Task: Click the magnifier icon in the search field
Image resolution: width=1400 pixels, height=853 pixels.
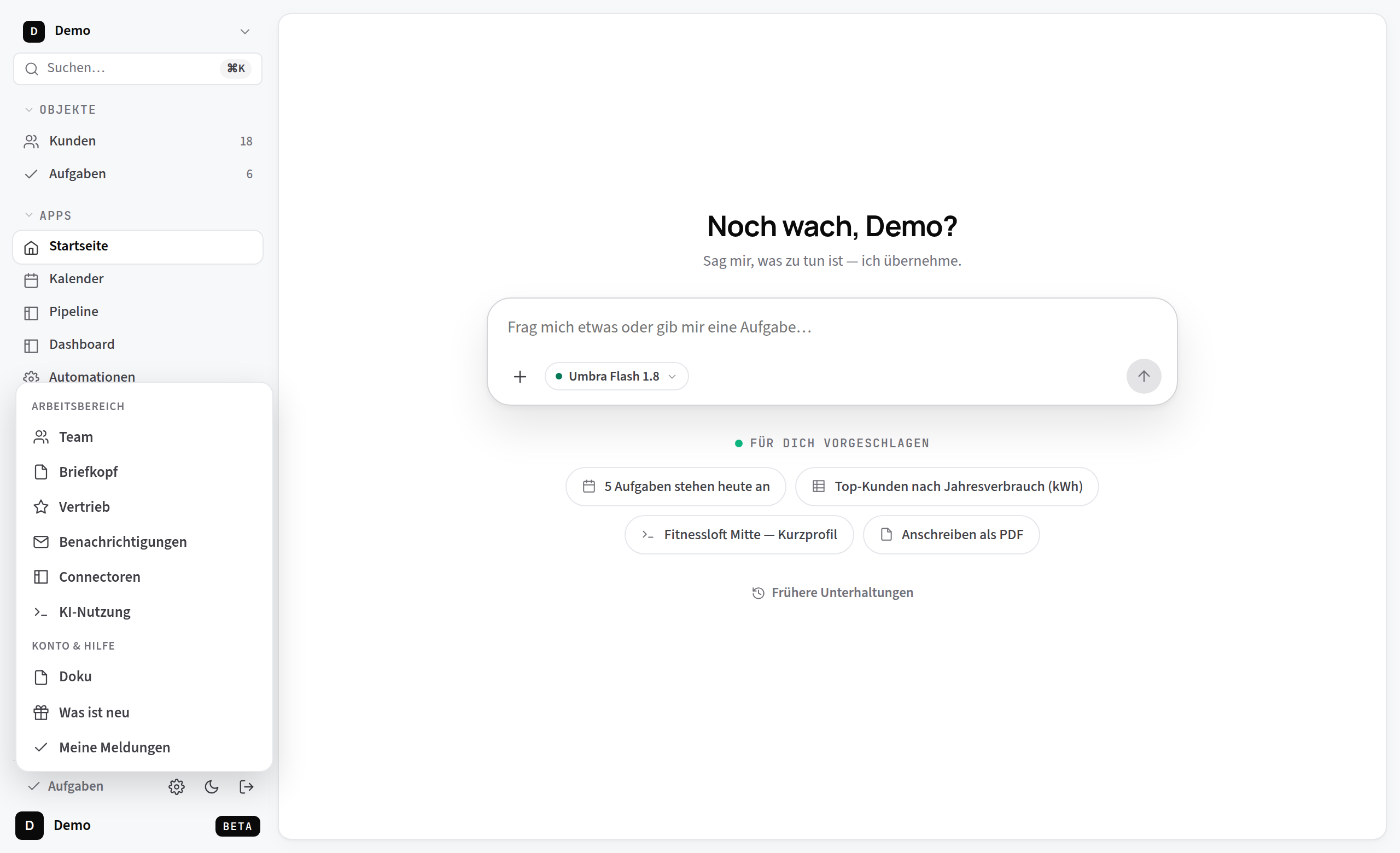Action: click(32, 69)
